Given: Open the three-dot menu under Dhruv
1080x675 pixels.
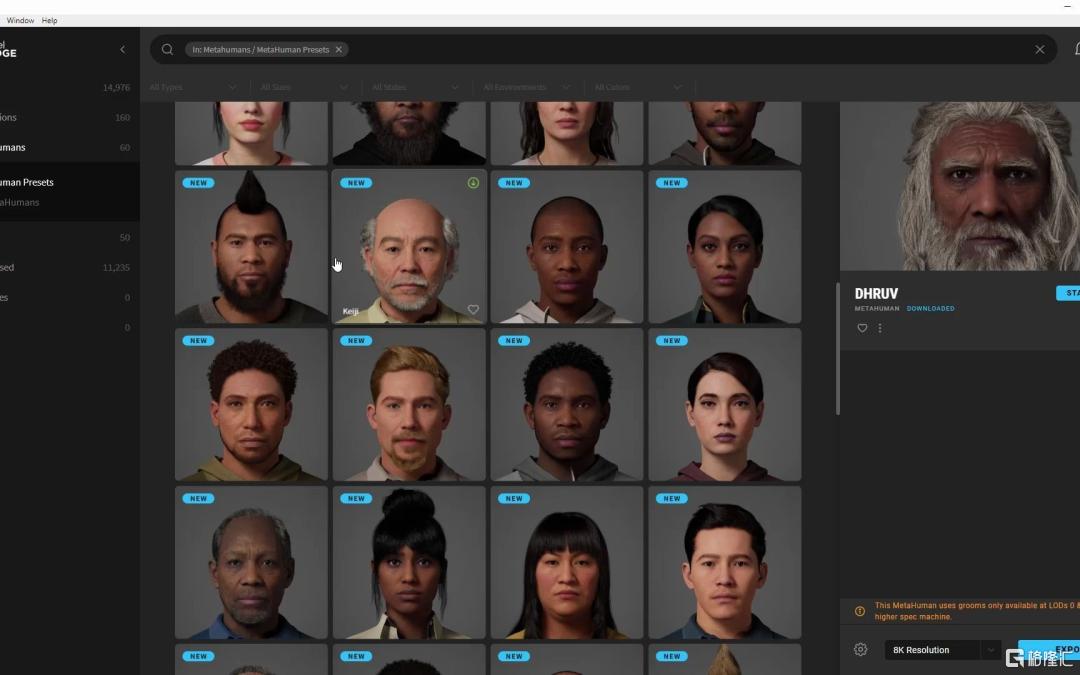Looking at the screenshot, I should point(880,329).
